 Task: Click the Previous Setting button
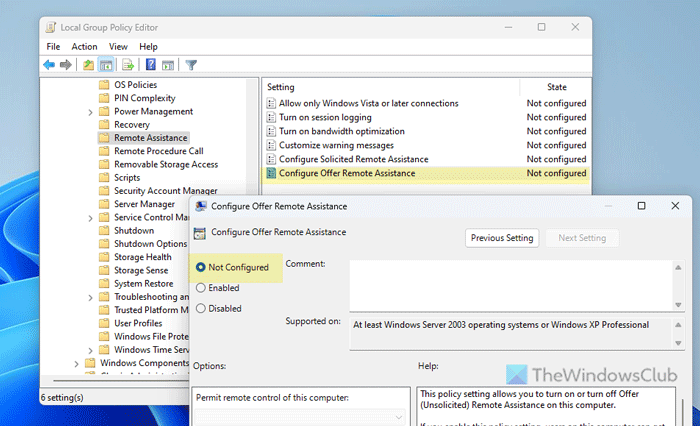[x=501, y=238]
